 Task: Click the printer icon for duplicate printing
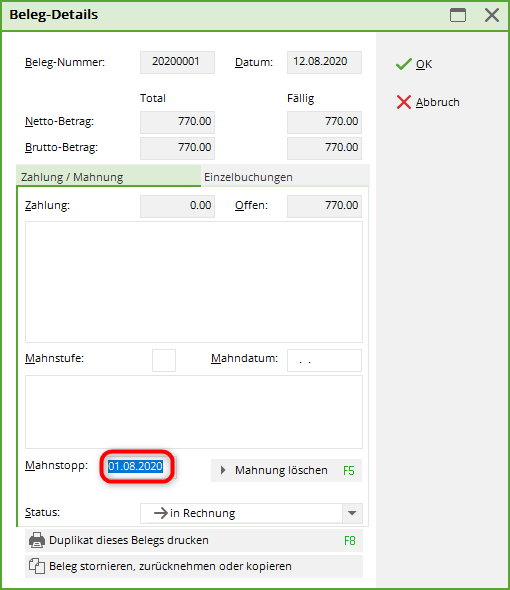pyautogui.click(x=37, y=540)
